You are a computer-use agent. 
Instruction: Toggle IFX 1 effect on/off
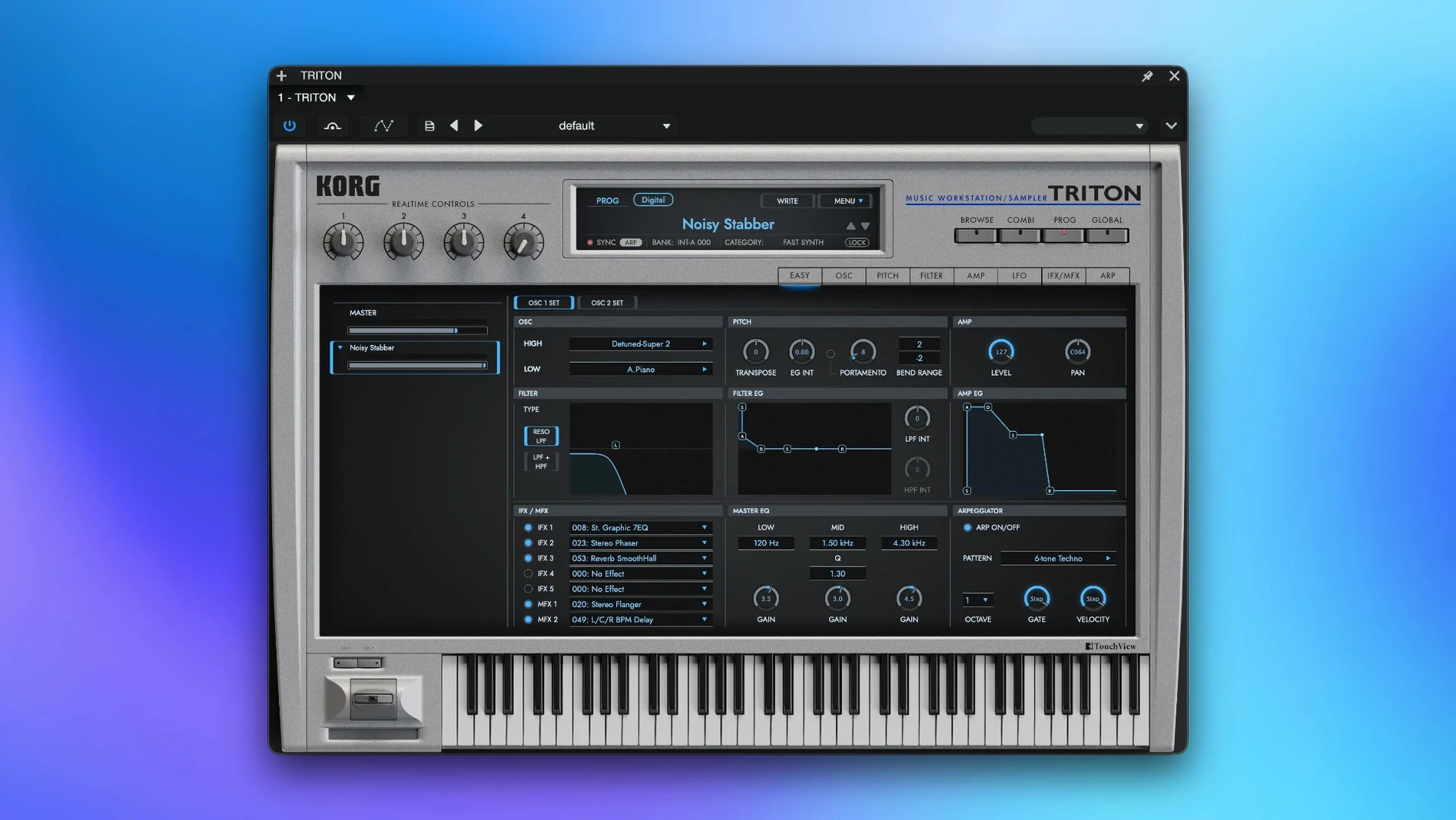528,528
